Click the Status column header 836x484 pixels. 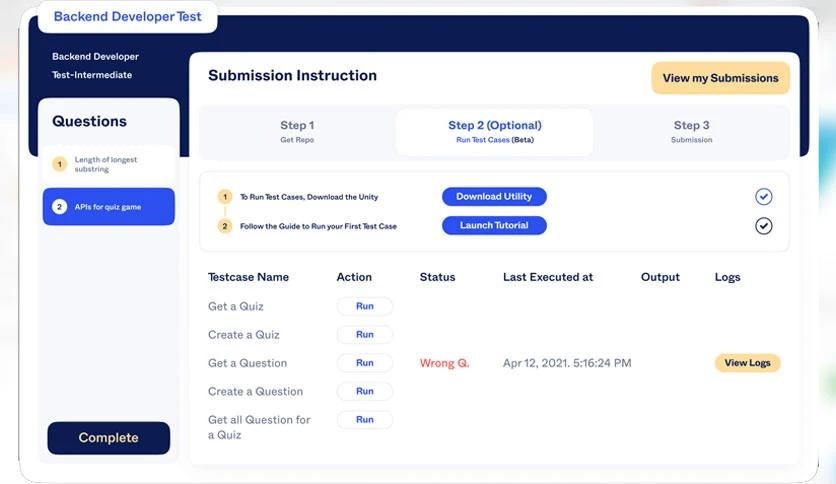click(437, 277)
